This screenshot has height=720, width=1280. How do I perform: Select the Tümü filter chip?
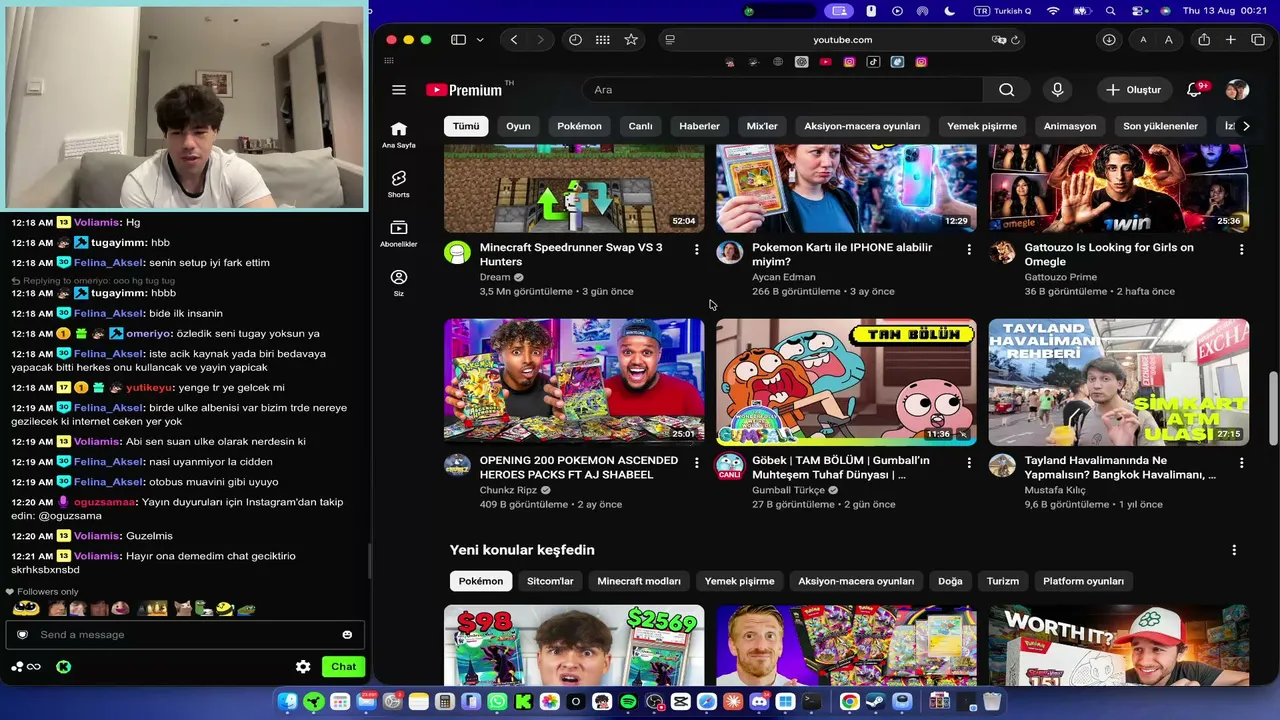pyautogui.click(x=466, y=126)
